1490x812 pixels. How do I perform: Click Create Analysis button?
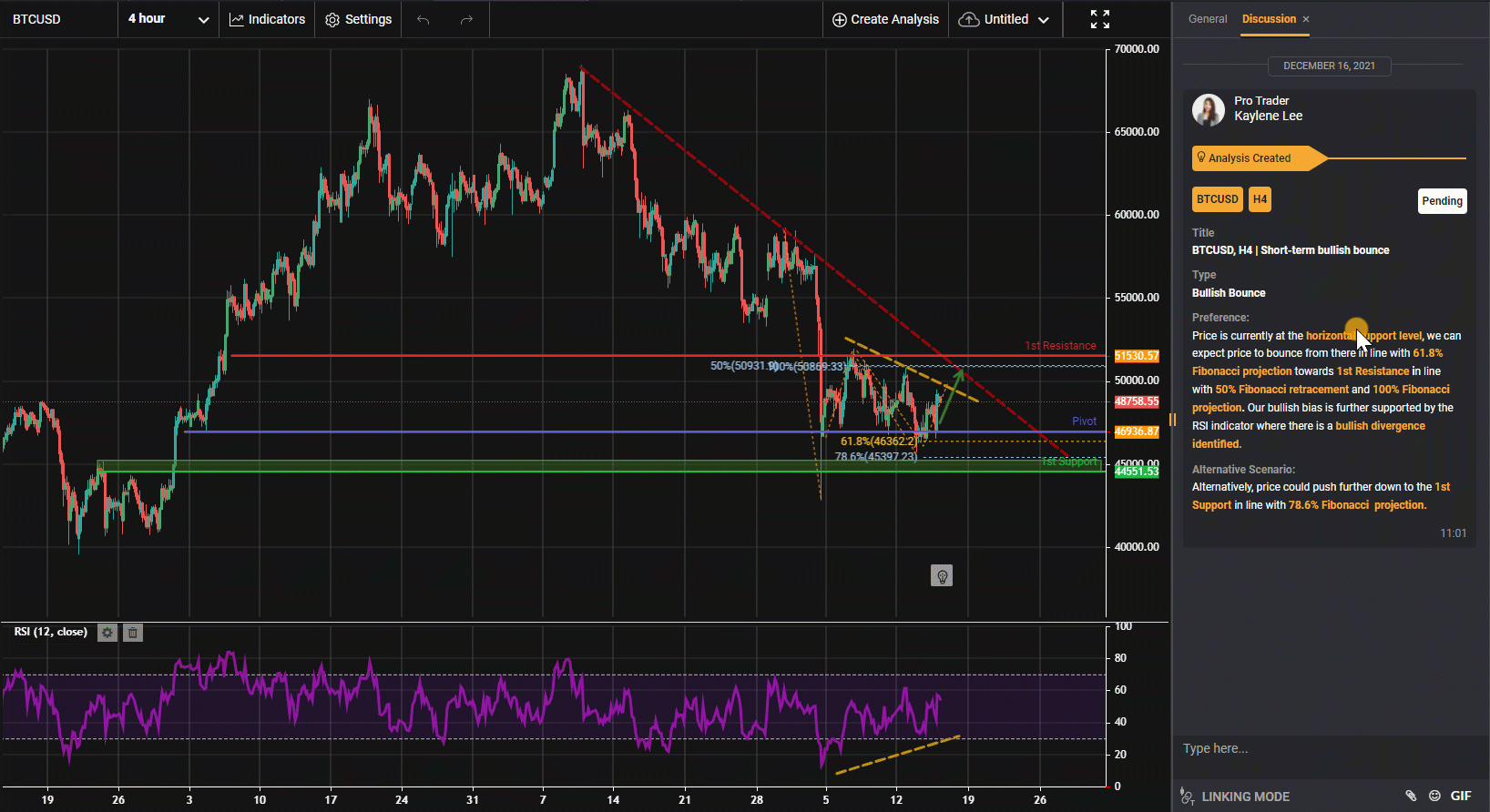point(885,19)
